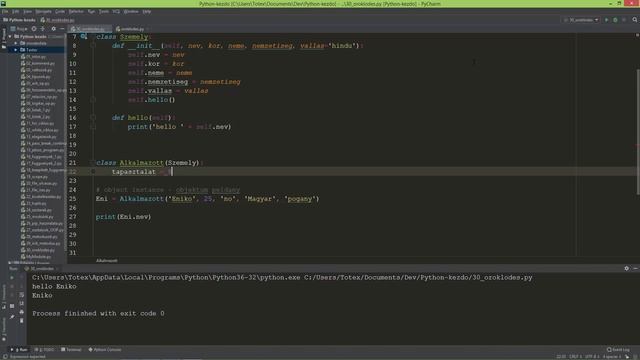
Task: Fold the __init__ method at line 8
Action: [x=93, y=46]
